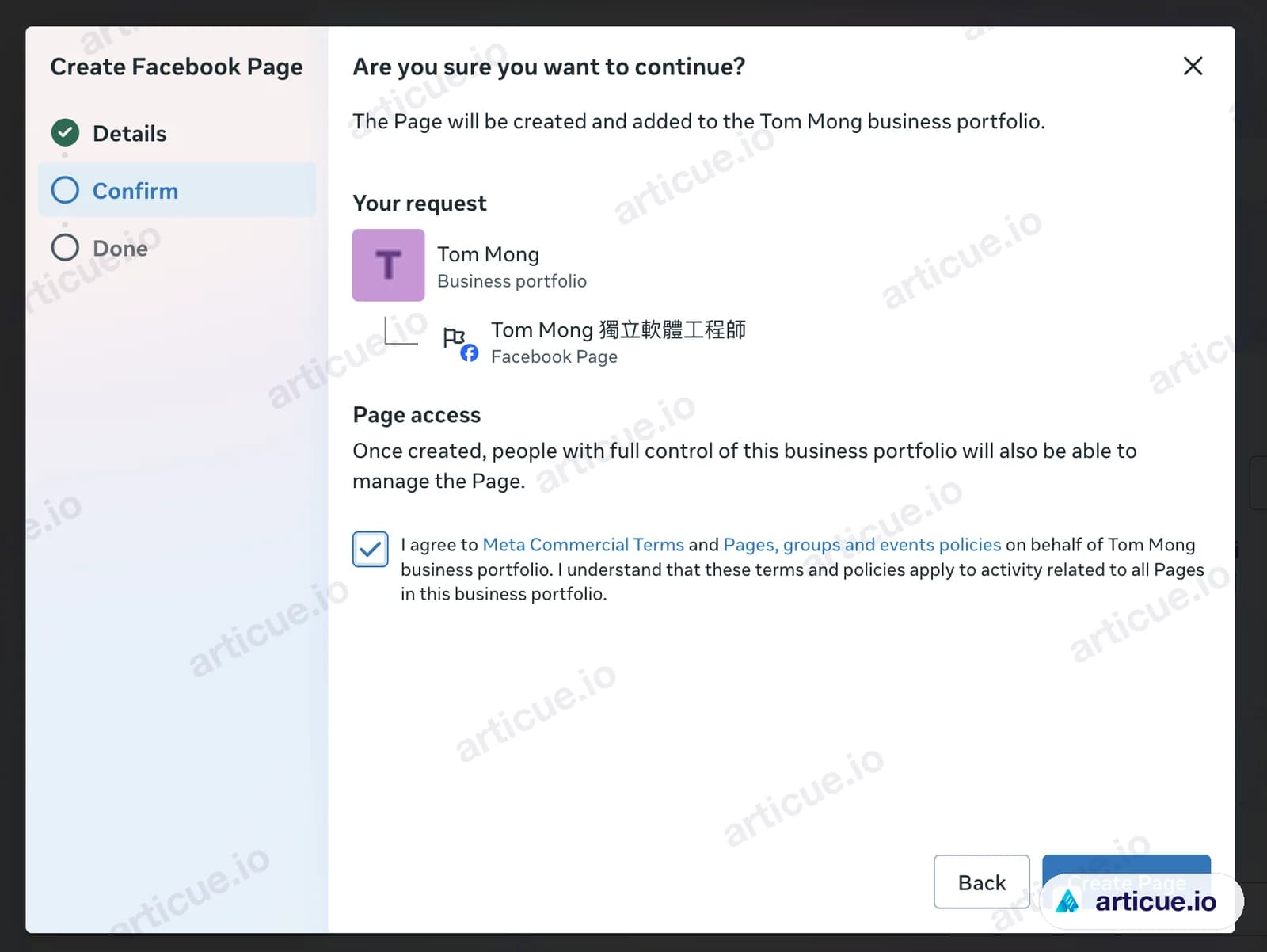The width and height of the screenshot is (1267, 952).
Task: Click the Tom Mong 獨立軟體工程師 page name
Action: point(618,329)
